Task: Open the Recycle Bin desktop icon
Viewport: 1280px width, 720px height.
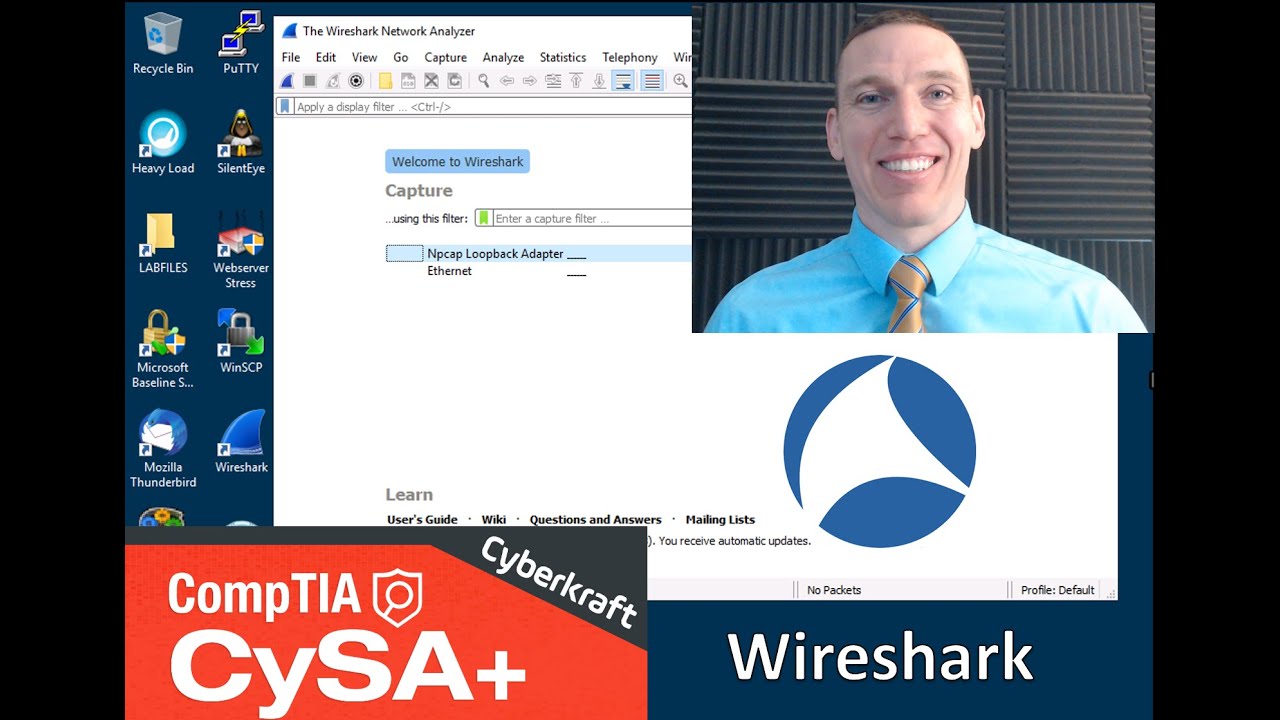Action: [163, 44]
